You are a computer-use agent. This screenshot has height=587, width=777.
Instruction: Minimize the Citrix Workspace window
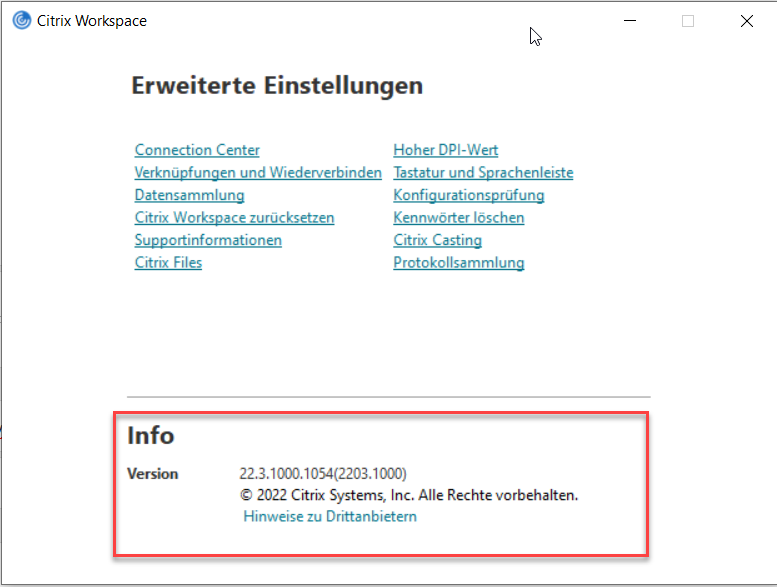click(x=630, y=21)
